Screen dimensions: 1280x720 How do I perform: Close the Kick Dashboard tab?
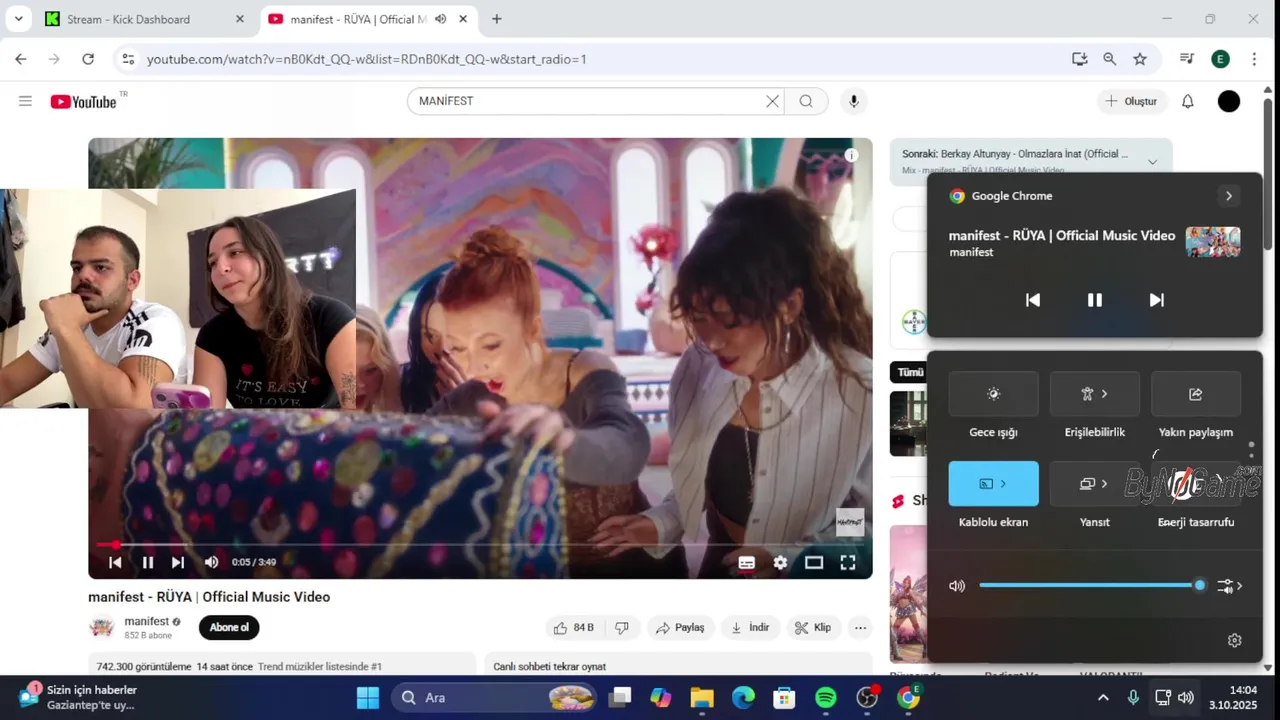(x=239, y=19)
